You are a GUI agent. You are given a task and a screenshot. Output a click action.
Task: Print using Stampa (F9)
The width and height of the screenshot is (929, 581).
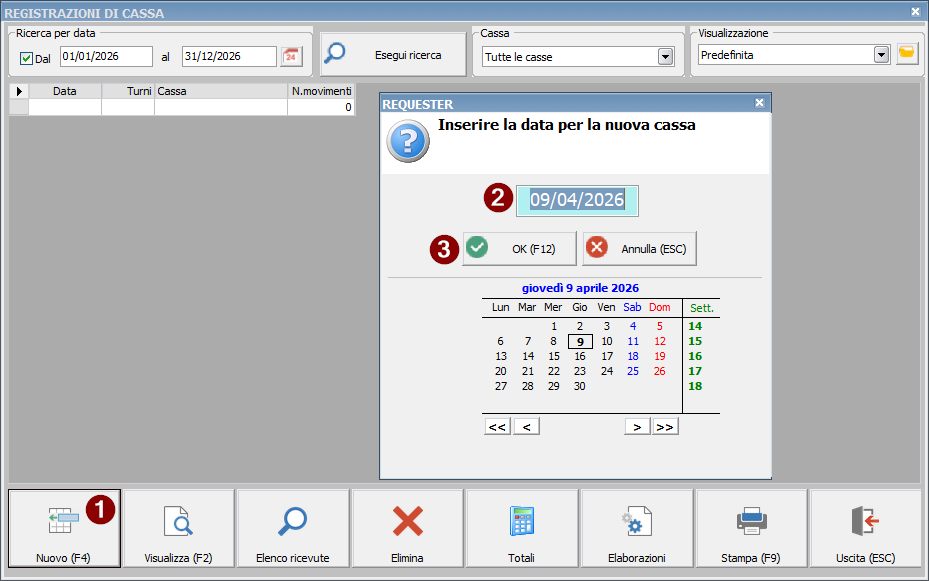point(752,528)
